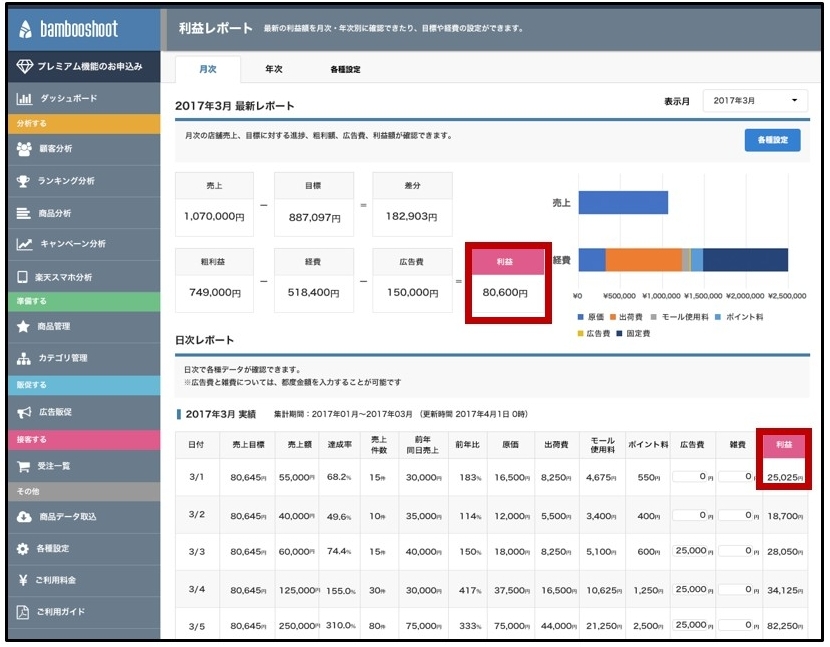
Task: Switch to the 年次 tab
Action: coord(273,69)
